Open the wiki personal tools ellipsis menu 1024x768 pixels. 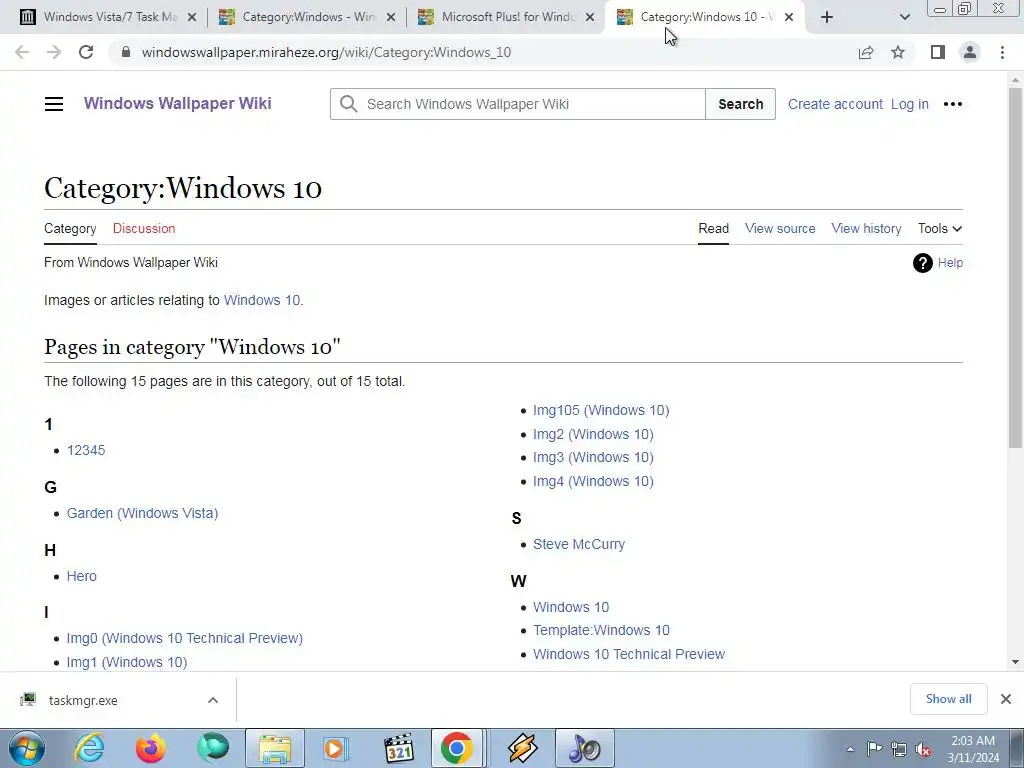[953, 104]
